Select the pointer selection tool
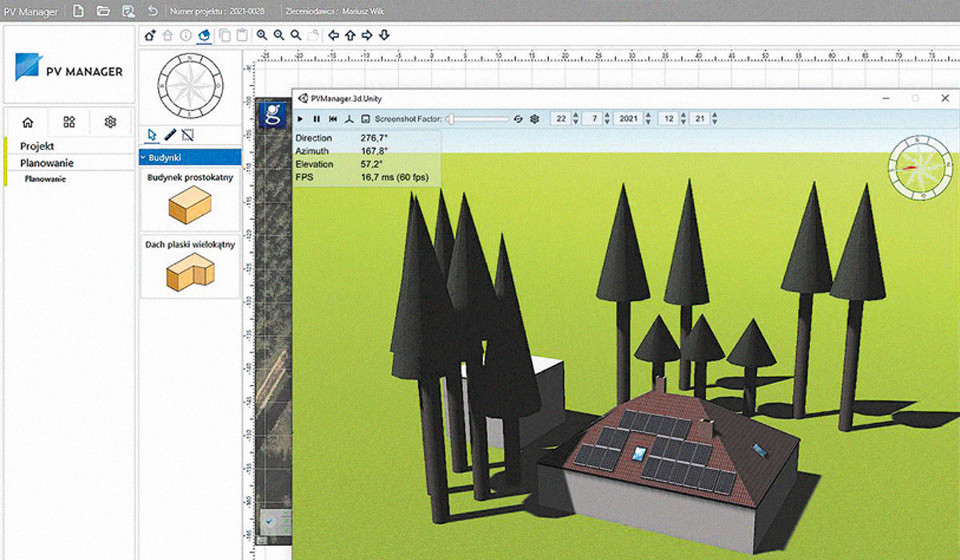Screen dimensions: 960x560 [x=152, y=135]
